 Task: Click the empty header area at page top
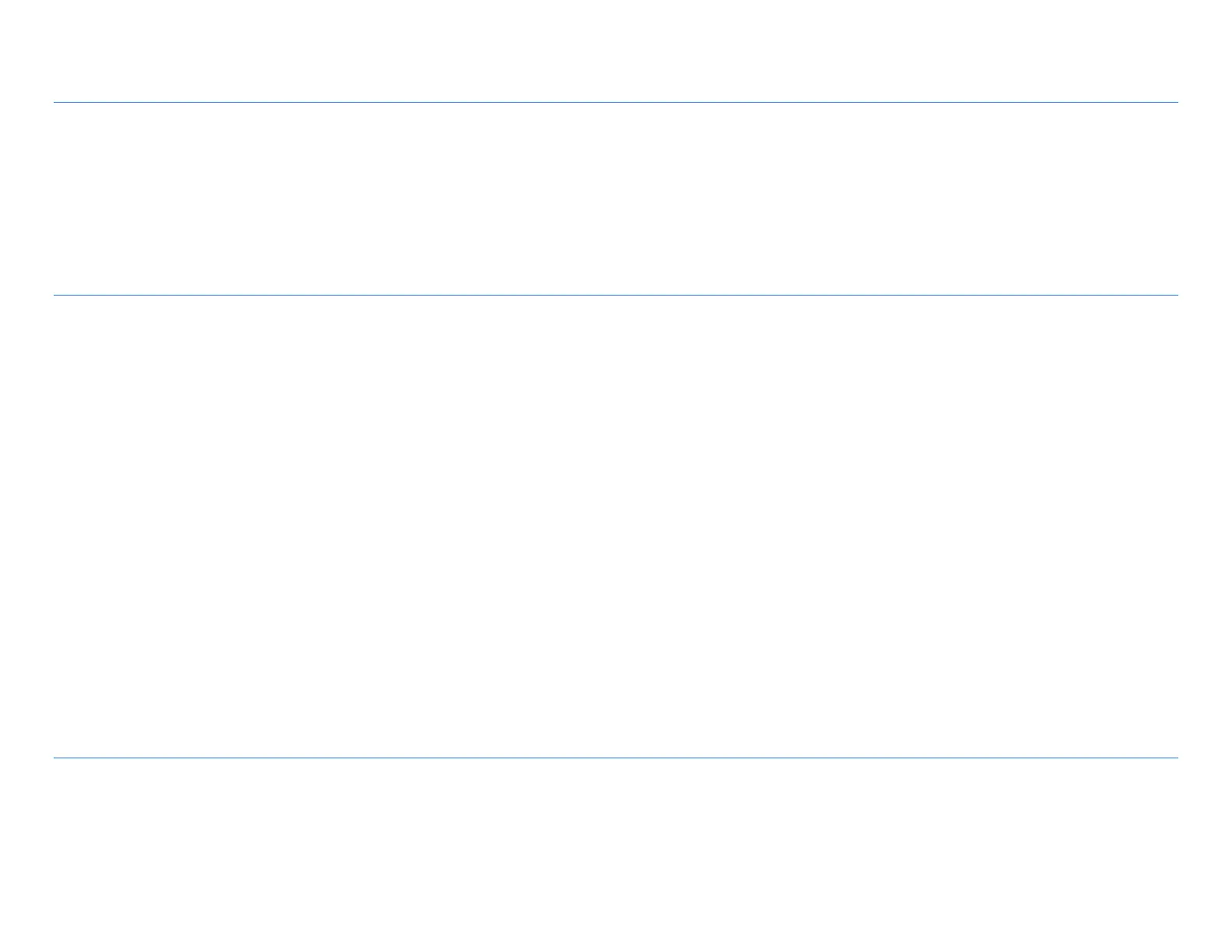(x=615, y=51)
